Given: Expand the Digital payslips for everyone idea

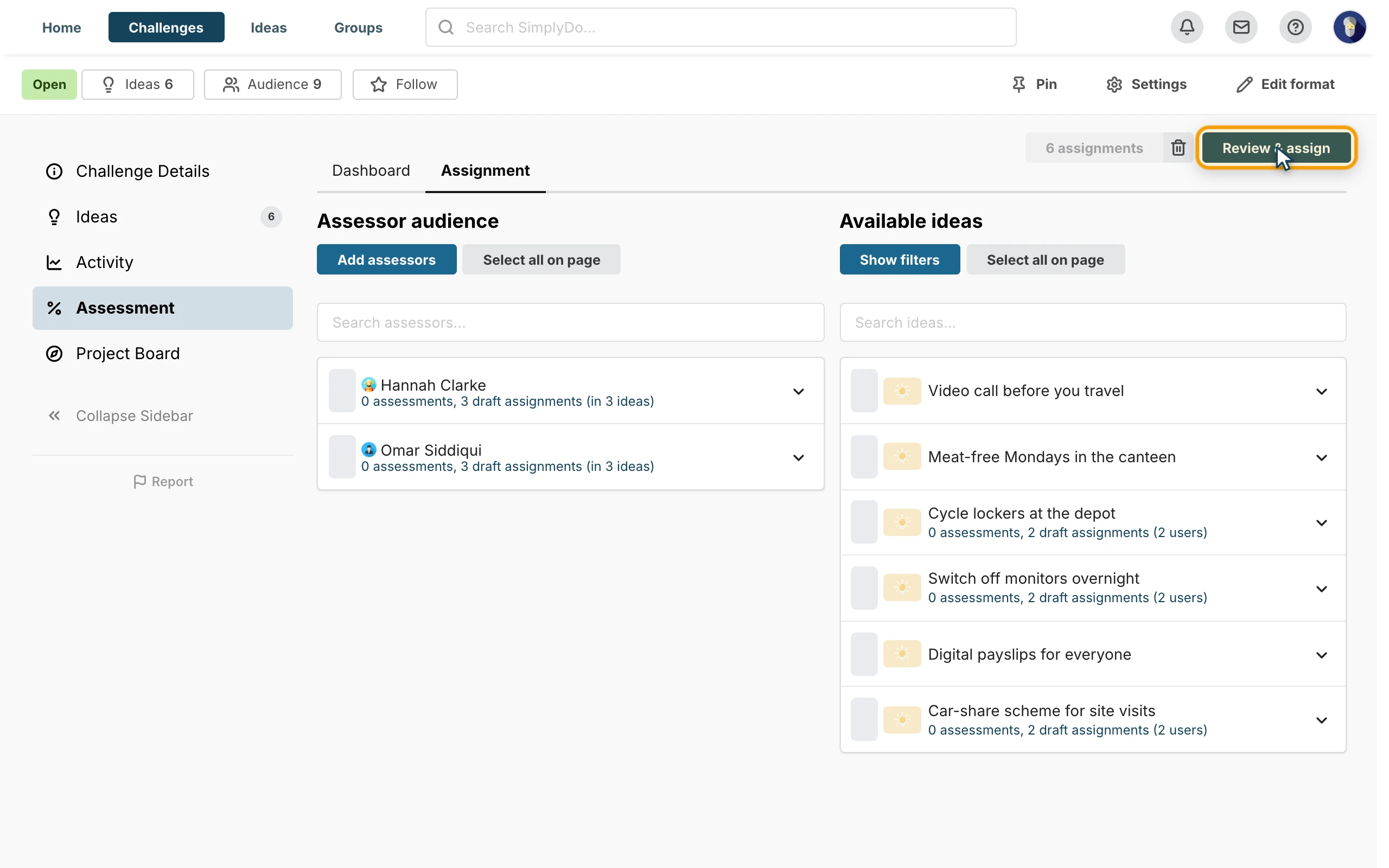Looking at the screenshot, I should tap(1321, 655).
